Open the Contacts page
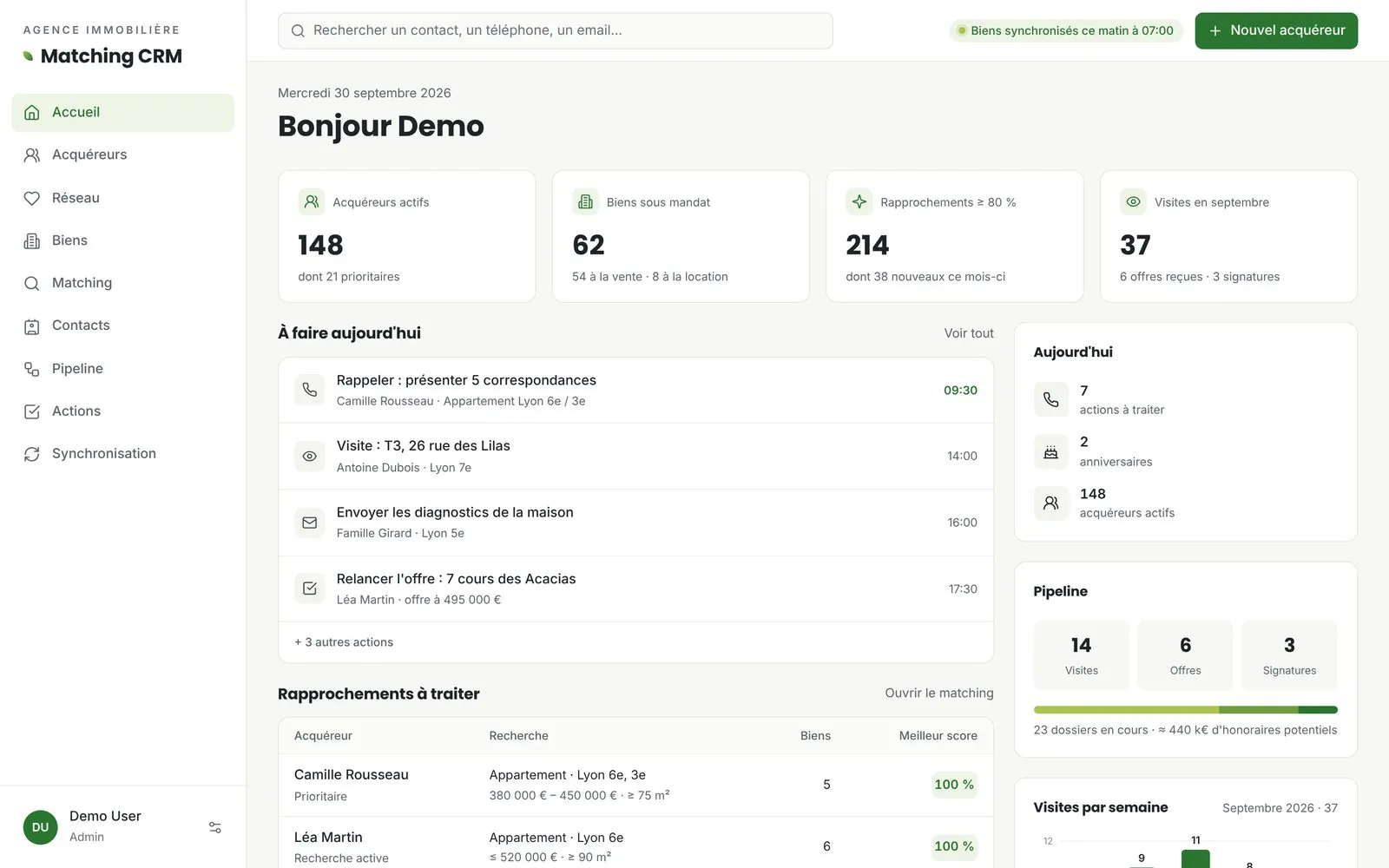 click(x=122, y=325)
